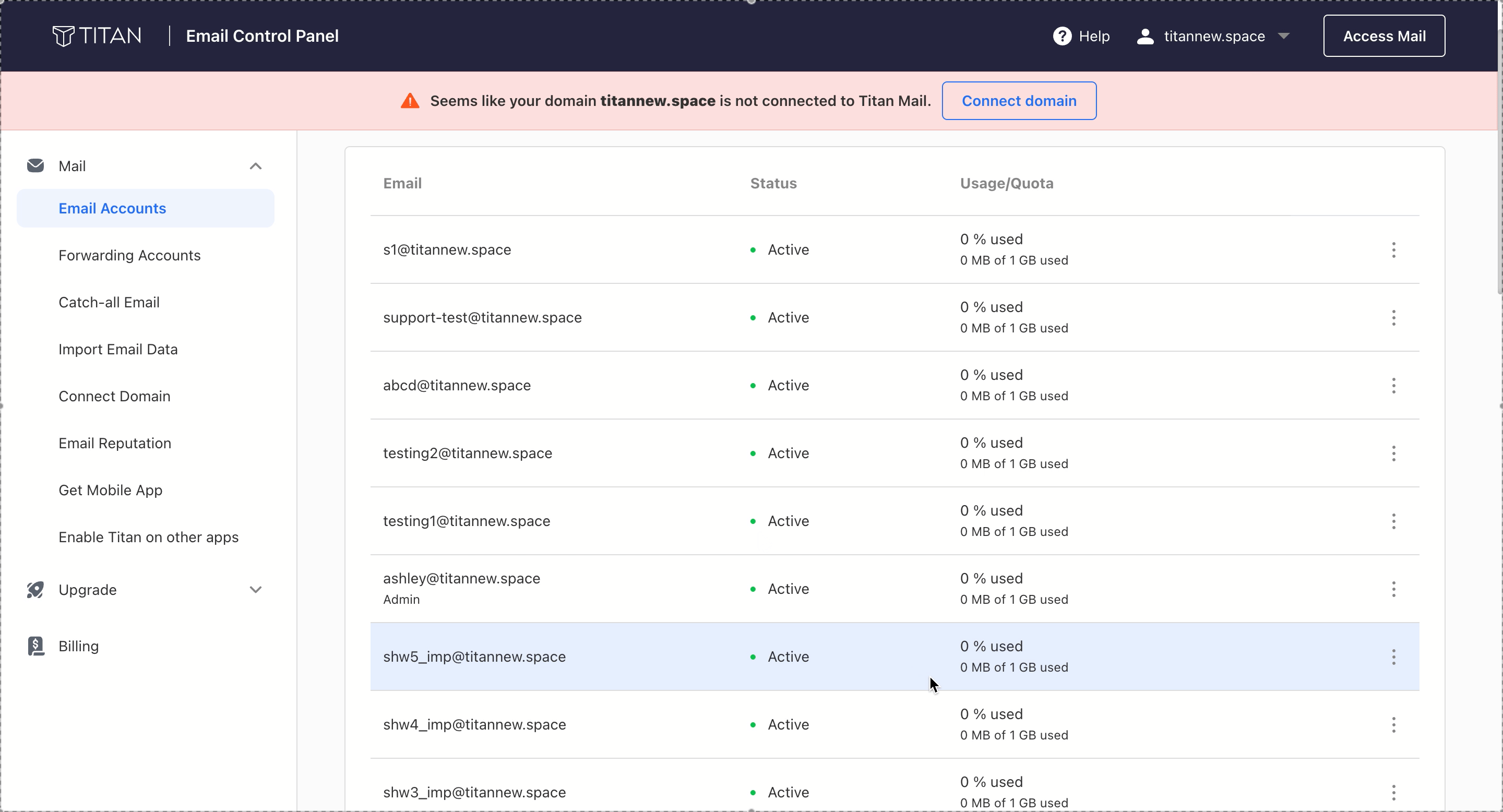1503x812 pixels.
Task: Open Help via question mark icon
Action: (1062, 36)
